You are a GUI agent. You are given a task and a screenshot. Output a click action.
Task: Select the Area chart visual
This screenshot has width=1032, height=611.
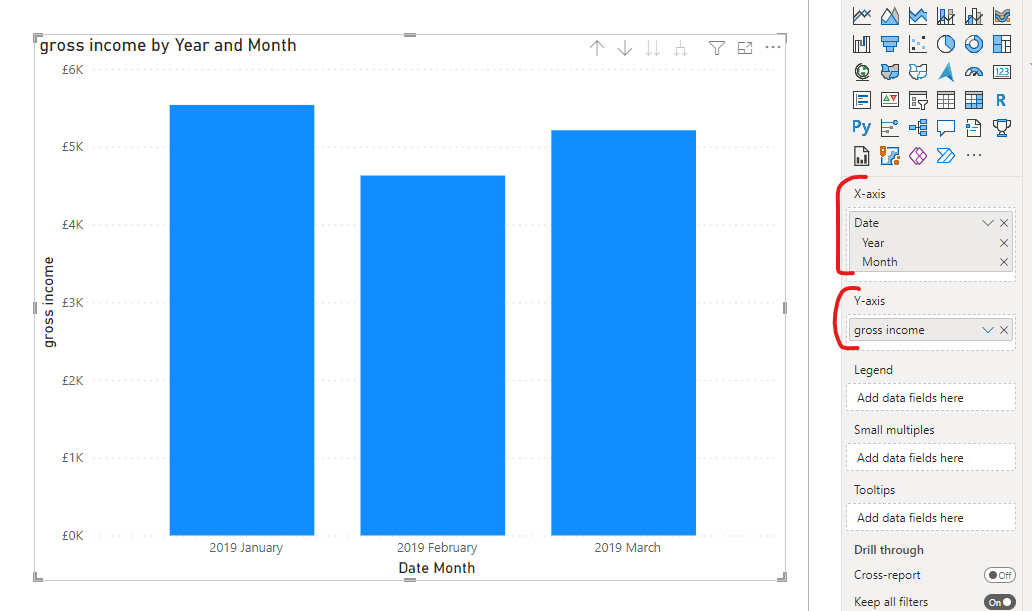point(890,16)
